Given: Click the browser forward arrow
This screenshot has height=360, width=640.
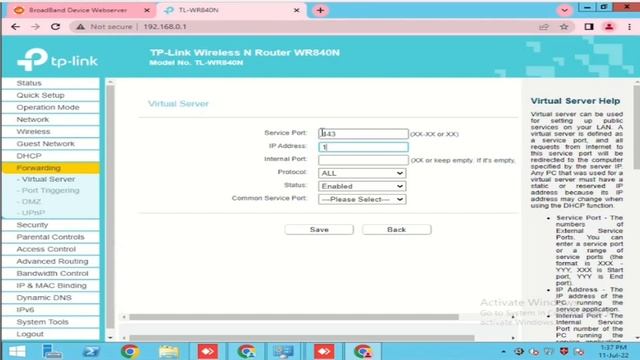Looking at the screenshot, I should 36,27.
